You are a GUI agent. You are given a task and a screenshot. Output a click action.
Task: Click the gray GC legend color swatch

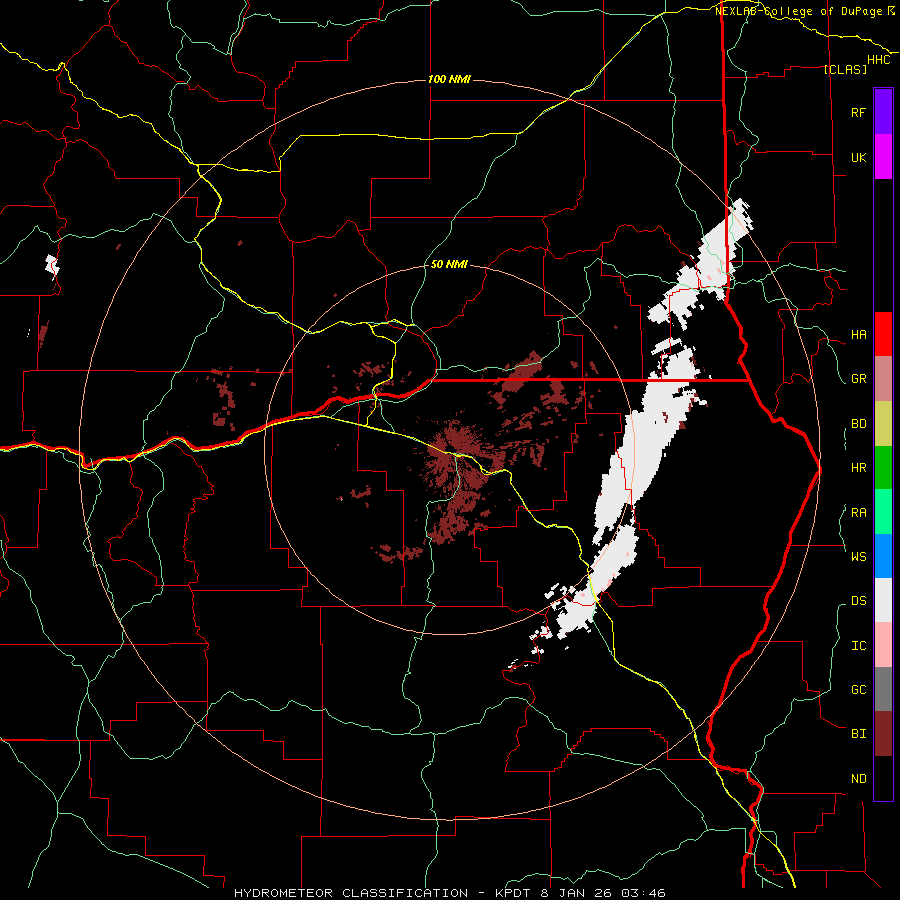(883, 689)
